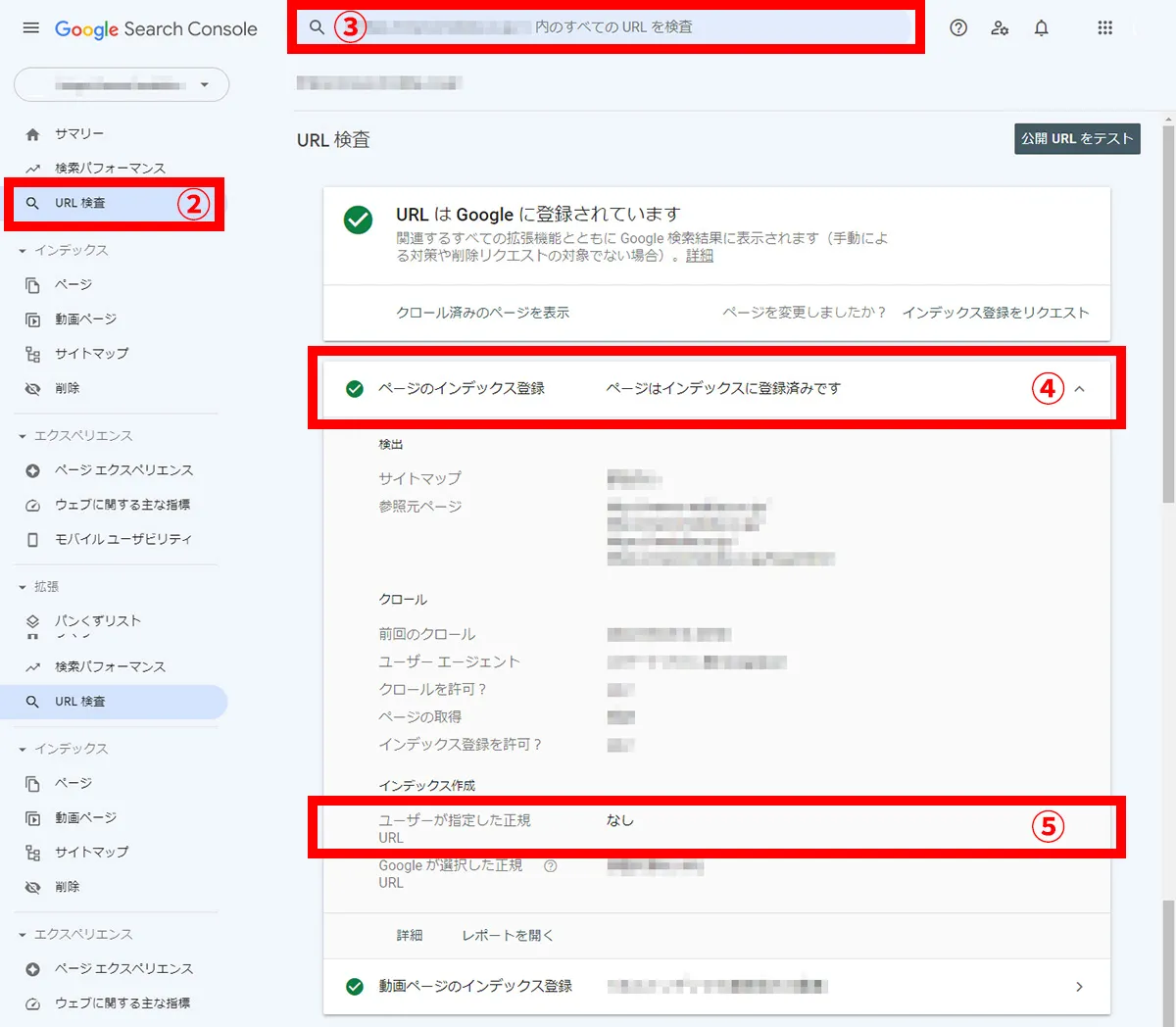Click the モバイルユーザビリティ sidebar icon
Screen dimensions: 1176x1027
point(32,539)
